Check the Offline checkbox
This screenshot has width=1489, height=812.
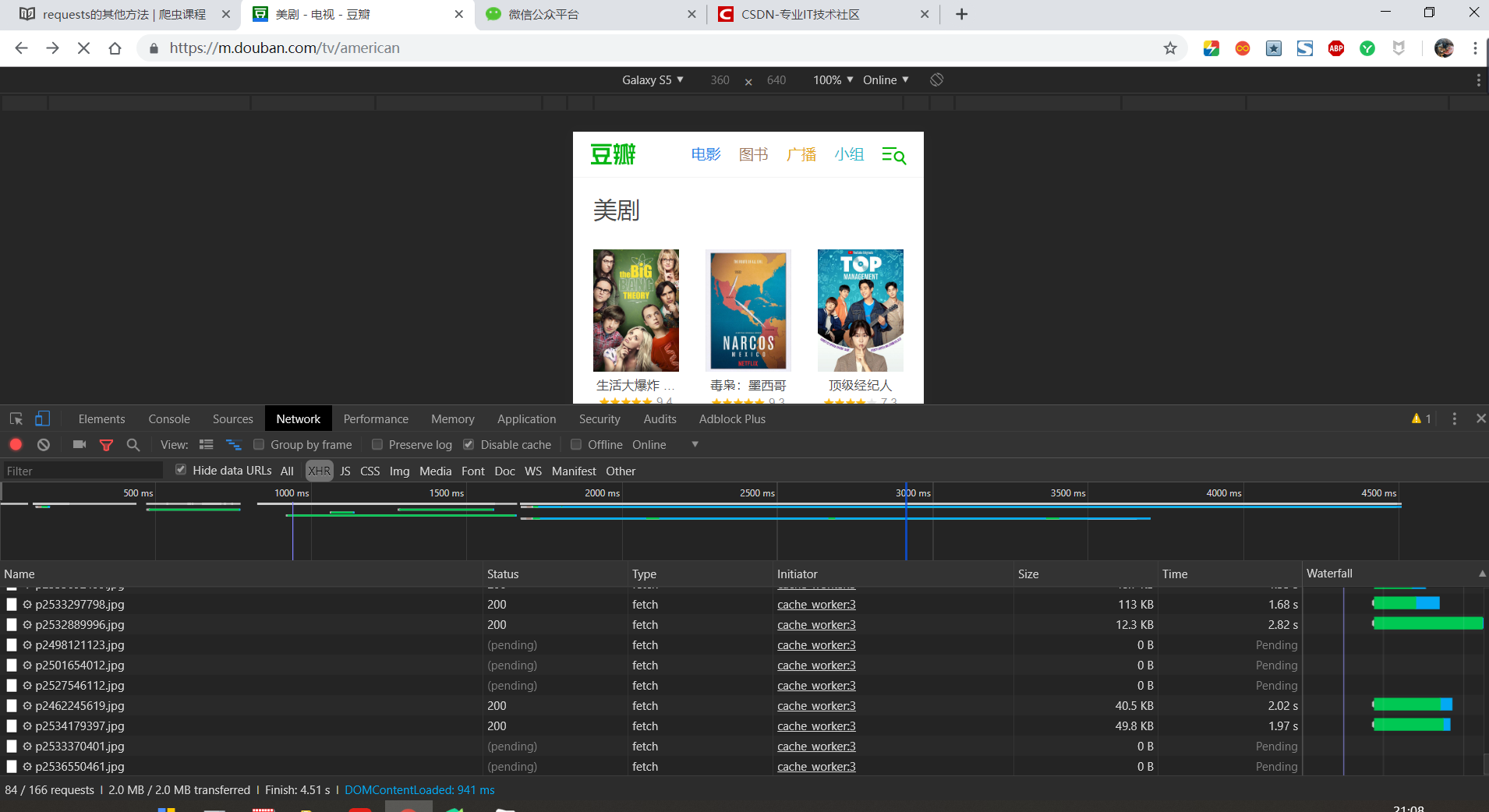[576, 444]
